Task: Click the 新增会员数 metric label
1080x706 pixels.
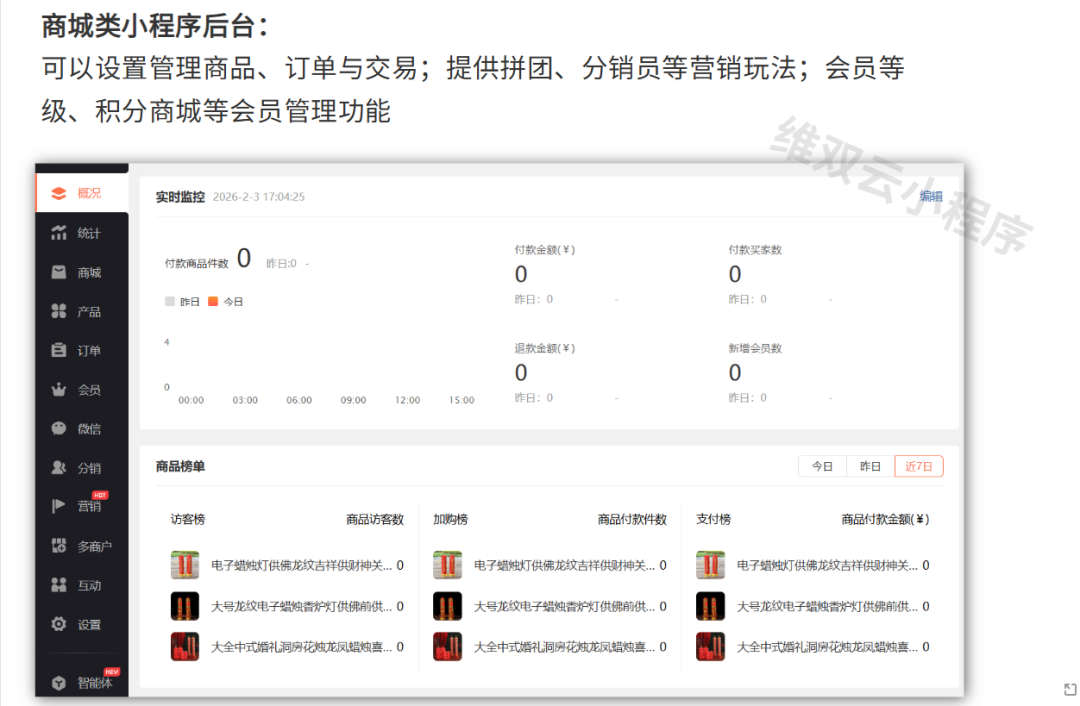Action: [755, 349]
